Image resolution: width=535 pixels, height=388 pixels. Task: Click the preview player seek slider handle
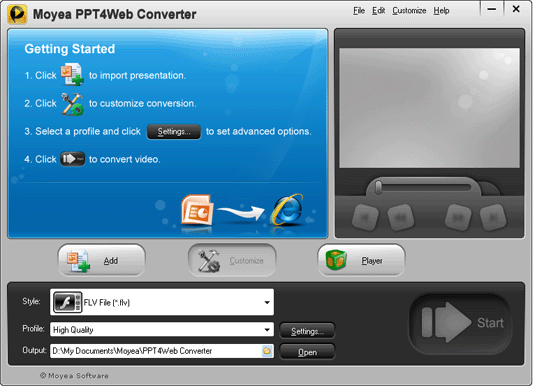click(x=378, y=188)
